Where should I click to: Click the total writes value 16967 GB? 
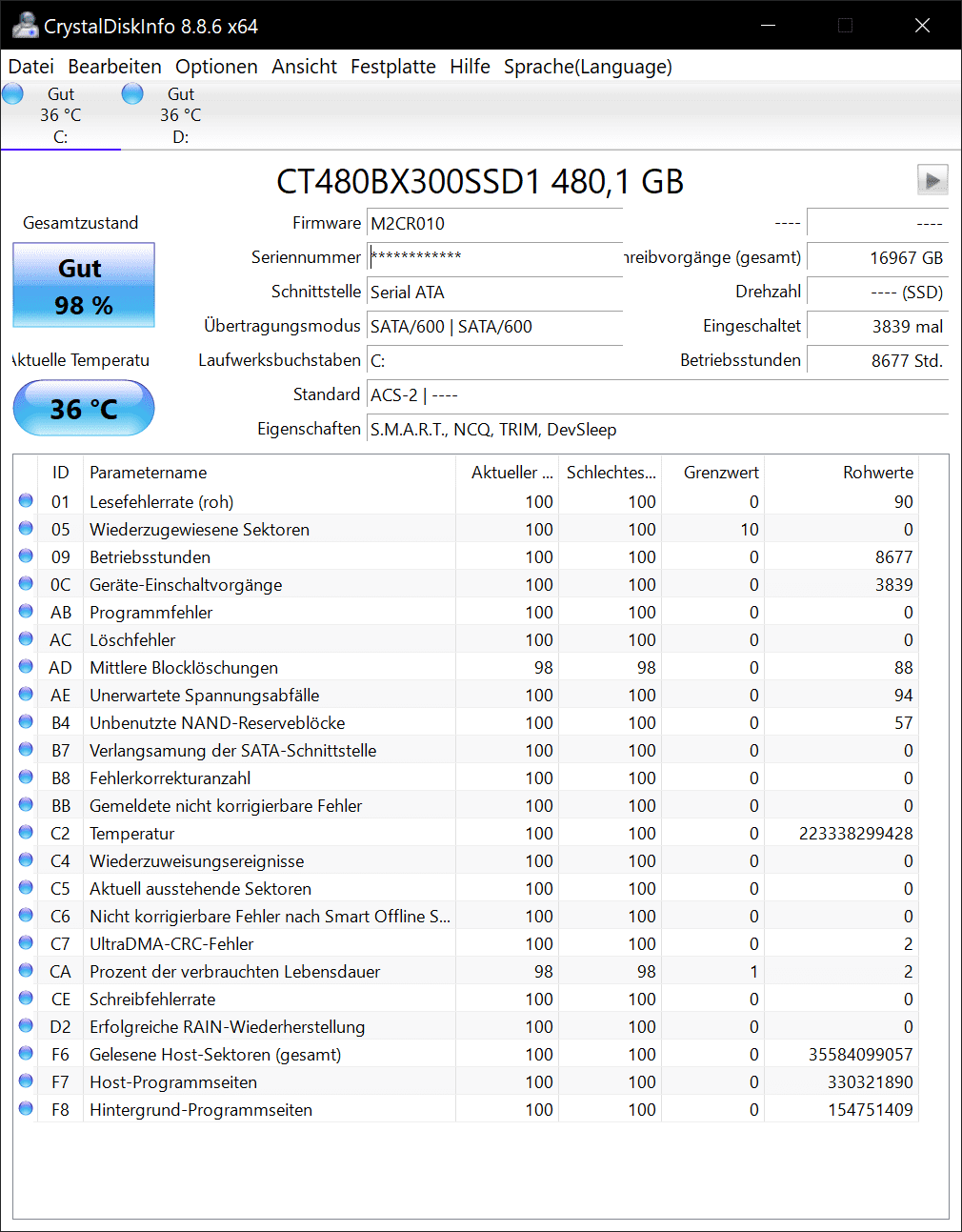point(877,257)
